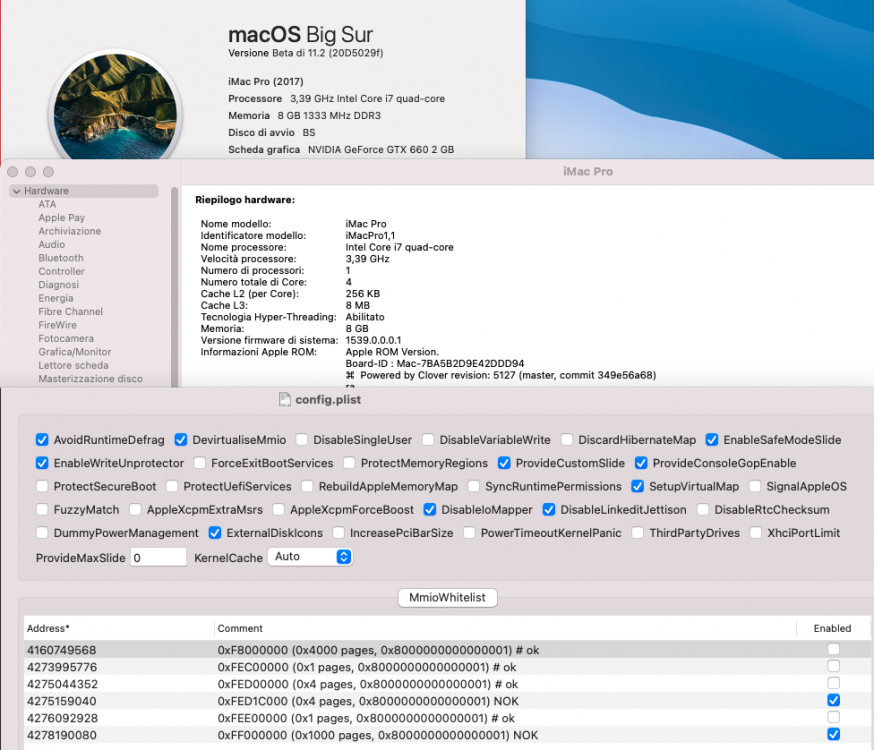Screen dimensions: 874x750
Task: Enable ThirdPartyDrives checkbox
Action: pos(638,533)
